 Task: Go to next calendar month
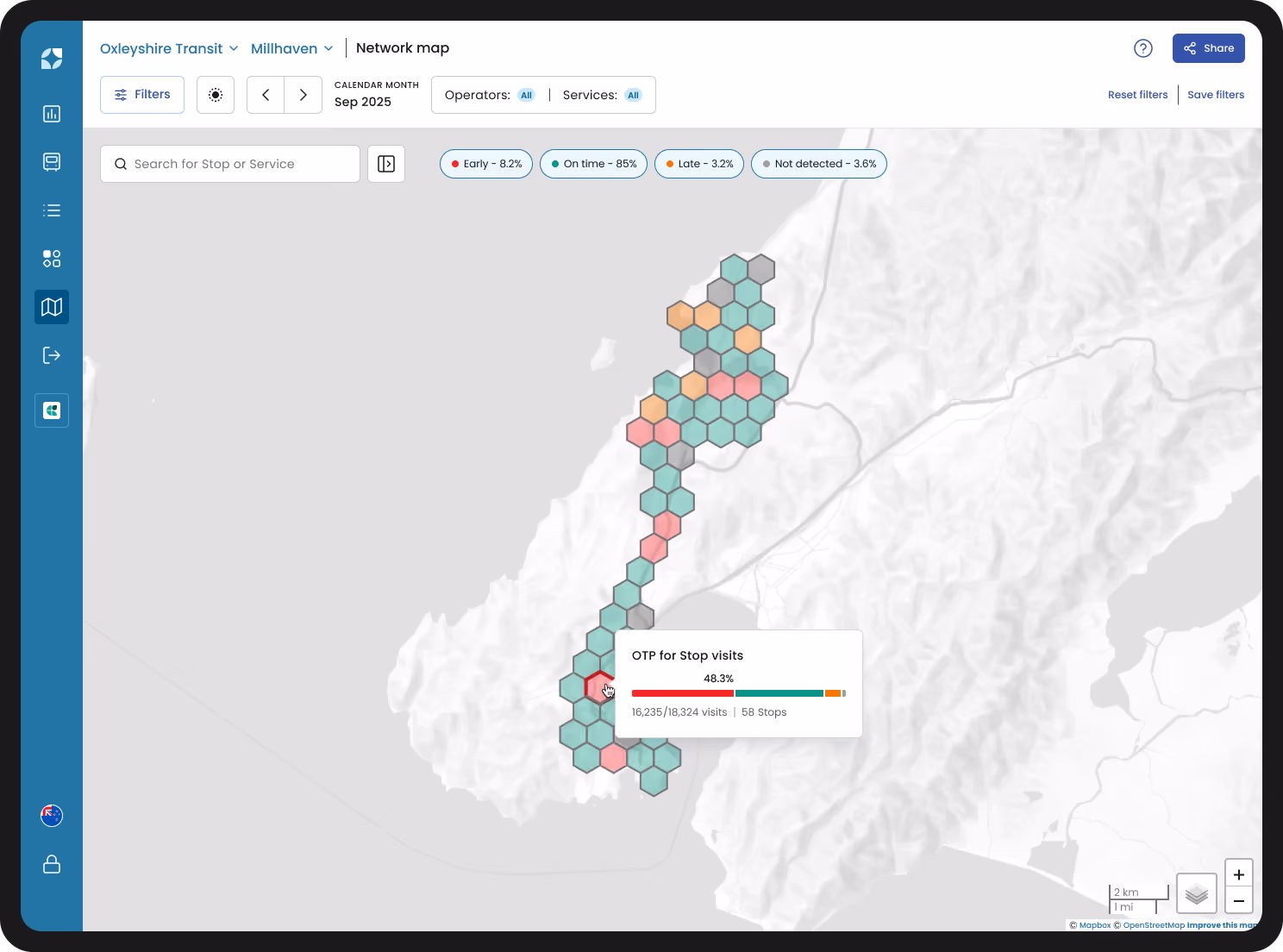[x=304, y=95]
